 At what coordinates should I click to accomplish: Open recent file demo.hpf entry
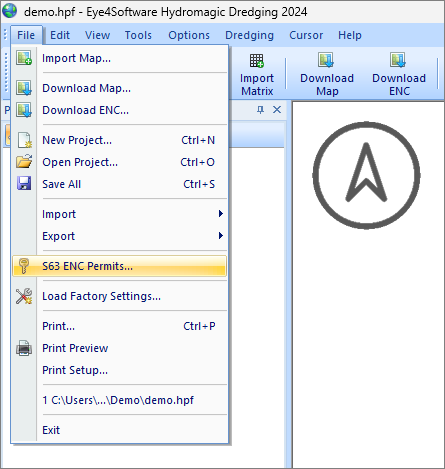[119, 400]
